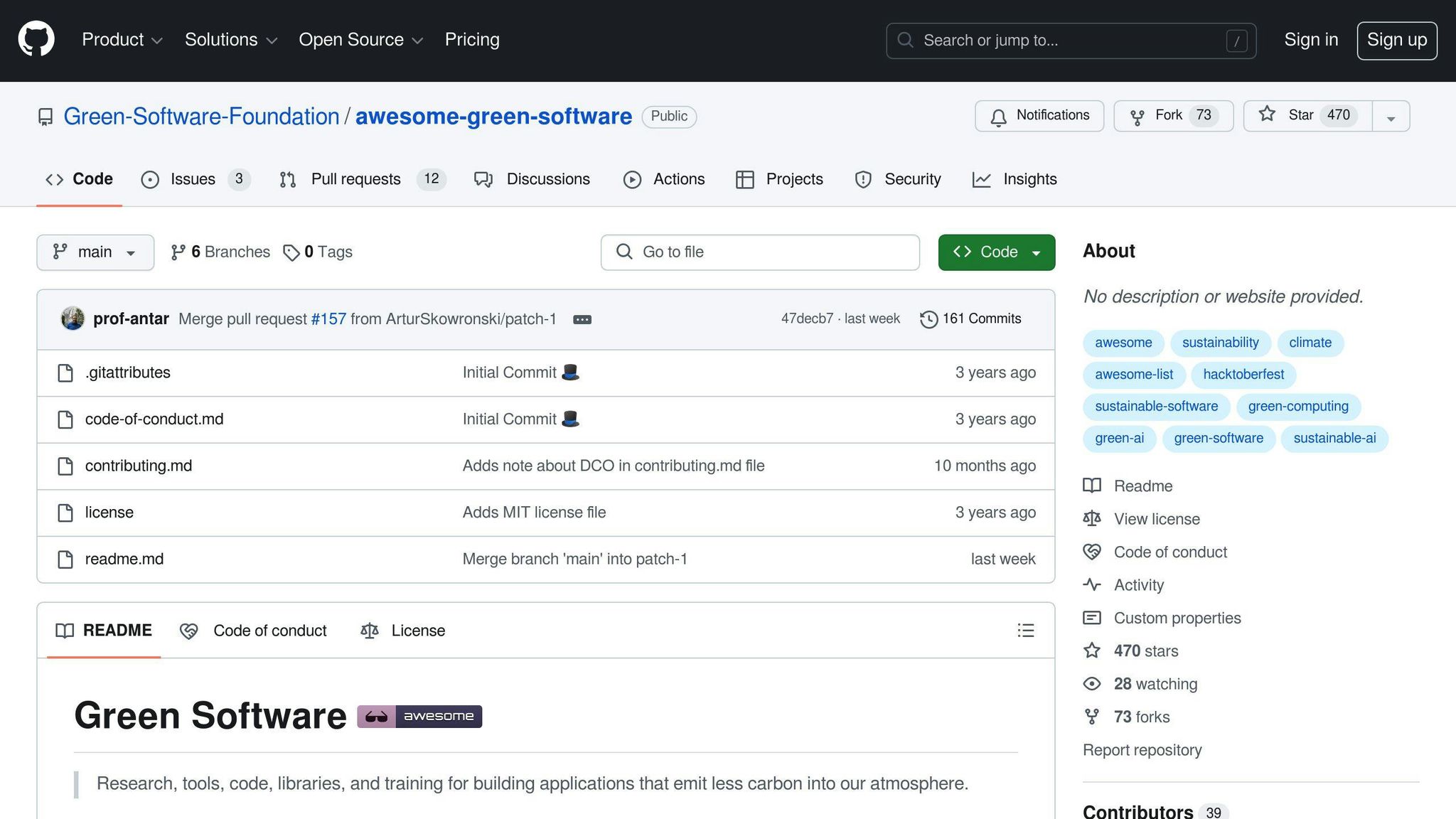Viewport: 1456px width, 819px height.
Task: Click the commit history clock icon
Action: coord(928,318)
